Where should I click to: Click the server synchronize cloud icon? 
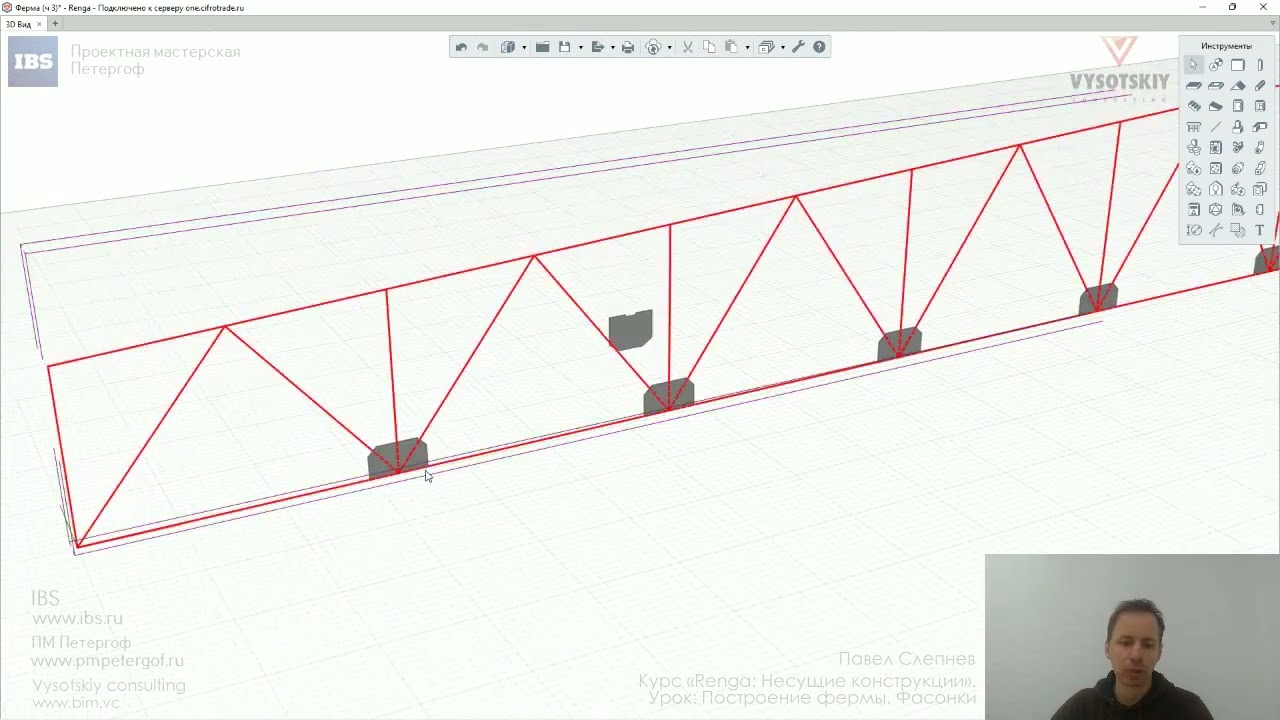pos(654,47)
